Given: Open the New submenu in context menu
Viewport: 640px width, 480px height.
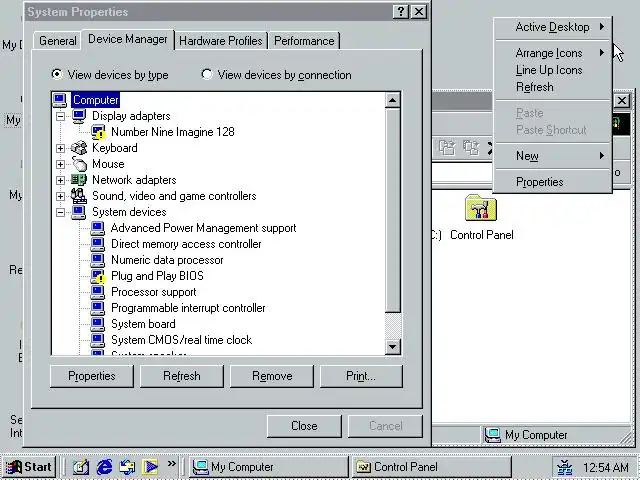Looking at the screenshot, I should click(553, 156).
